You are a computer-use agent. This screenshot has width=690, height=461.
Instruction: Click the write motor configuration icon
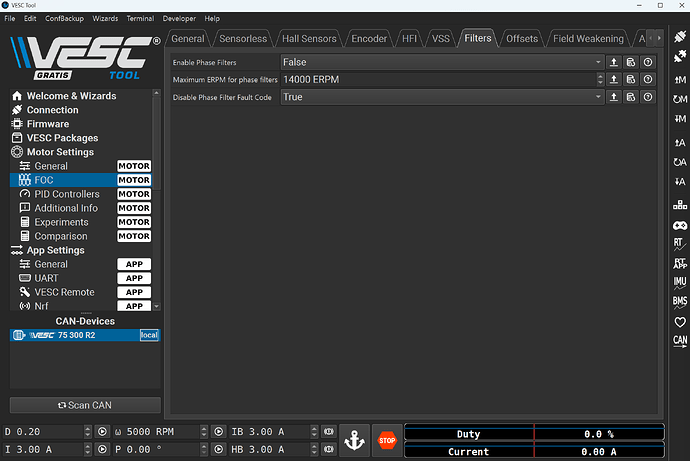click(x=680, y=119)
